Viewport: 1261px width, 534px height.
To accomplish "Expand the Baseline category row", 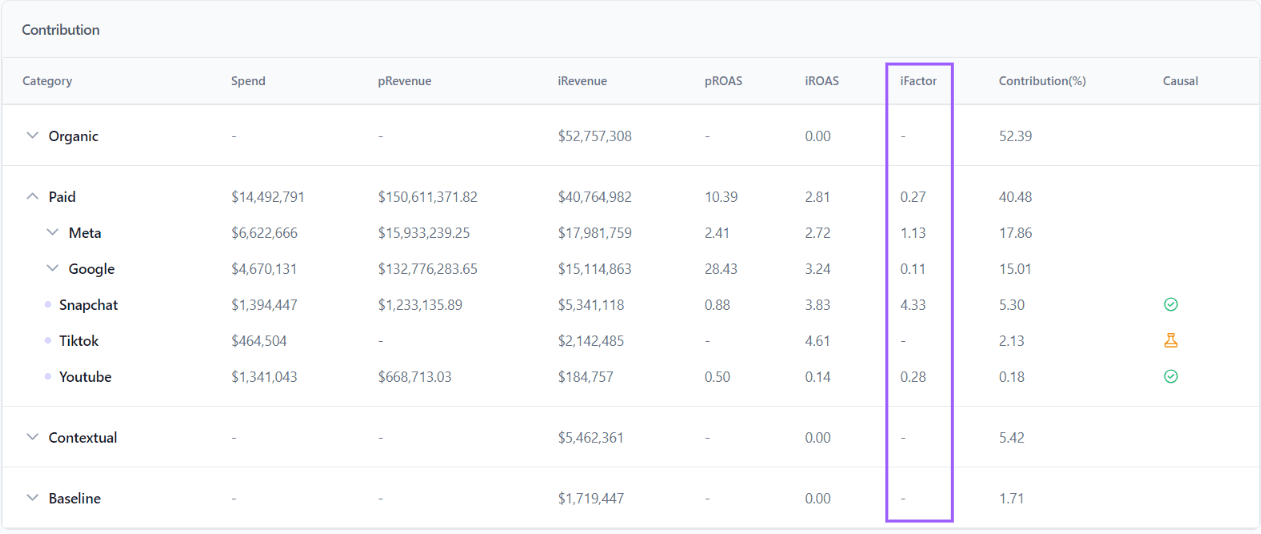I will click(32, 498).
